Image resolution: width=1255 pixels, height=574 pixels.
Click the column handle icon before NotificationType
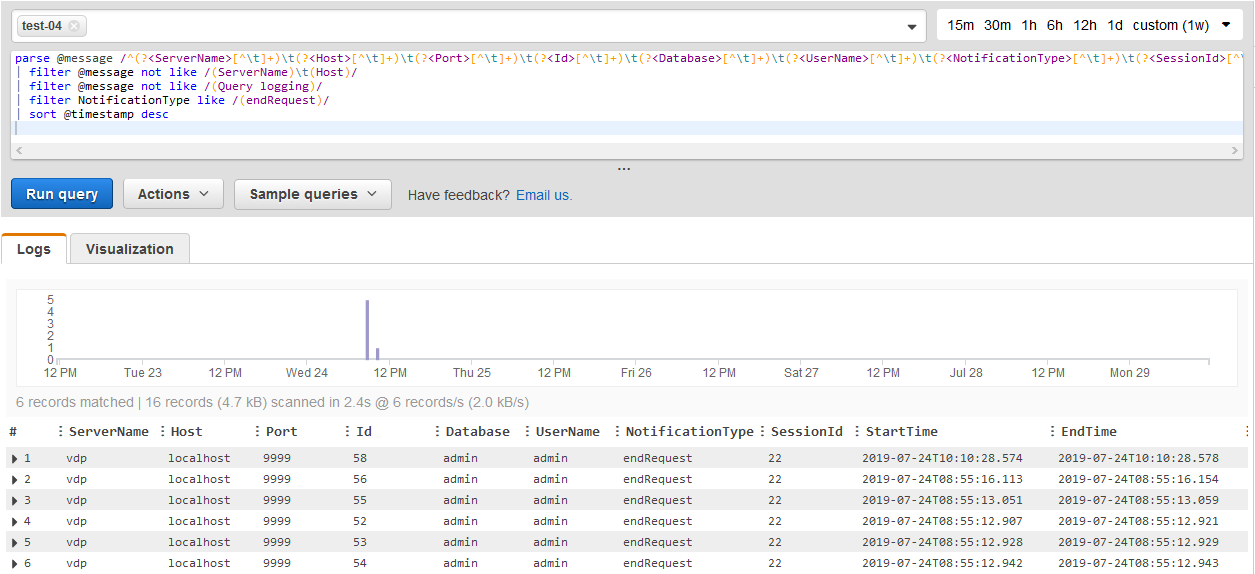pyautogui.click(x=618, y=432)
